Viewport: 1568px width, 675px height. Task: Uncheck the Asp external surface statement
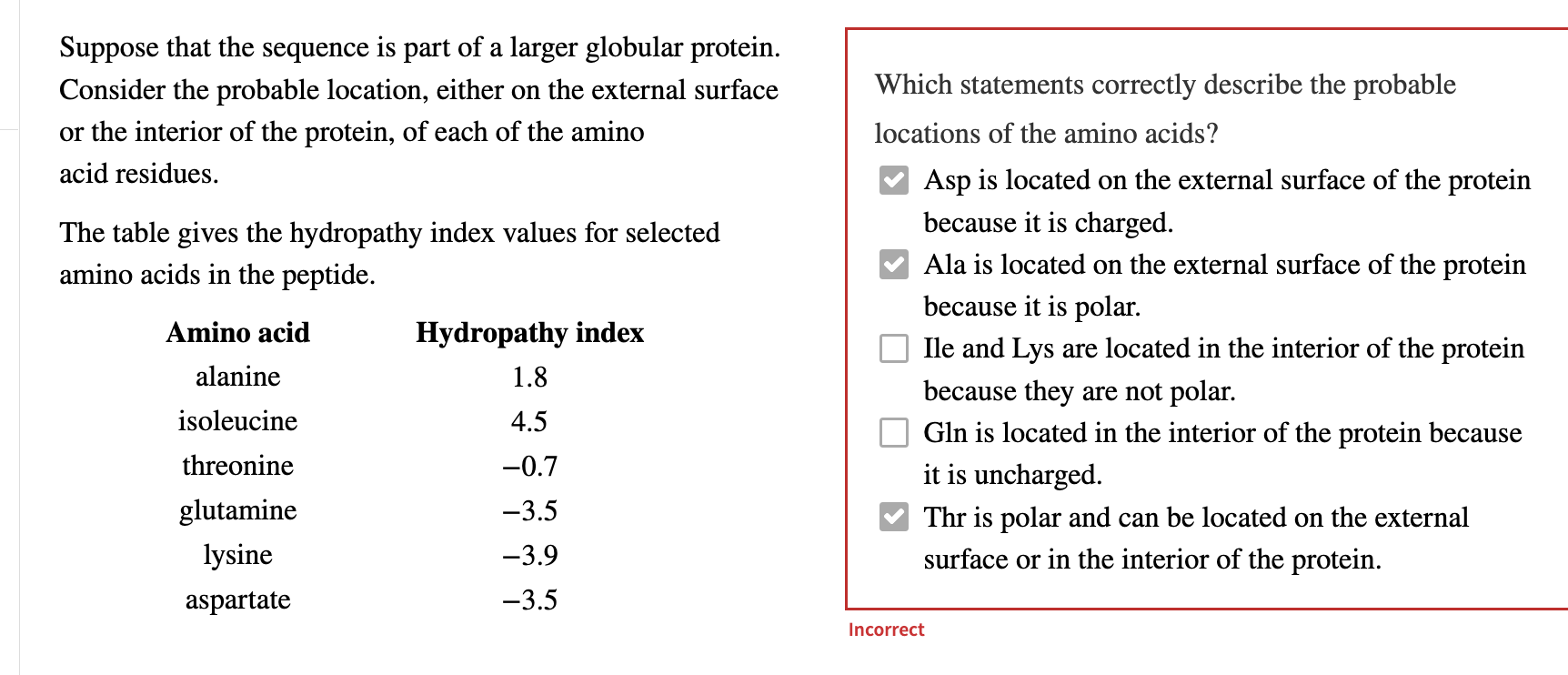(895, 181)
